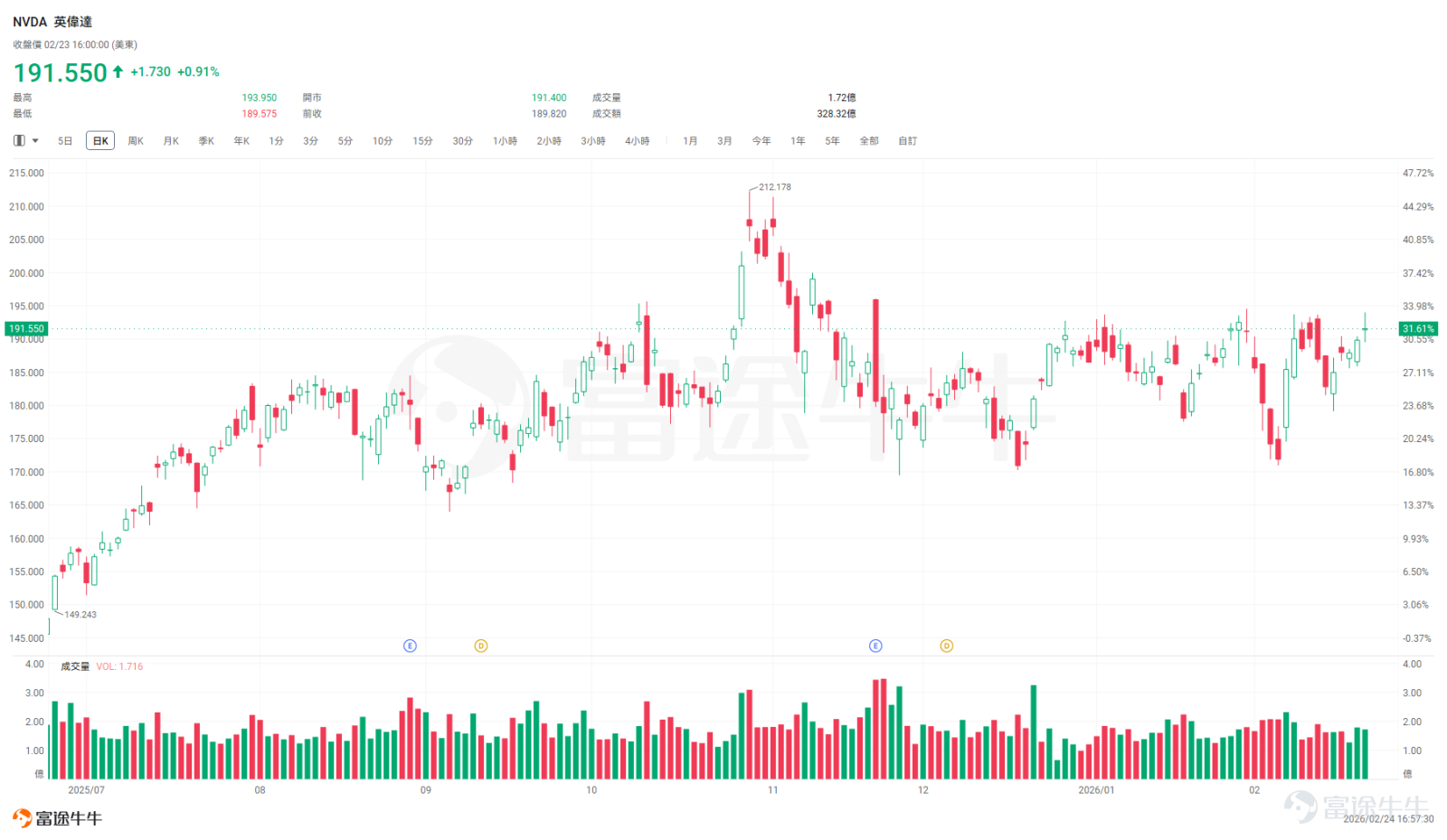
Task: Set chart range to 5年
Action: coord(832,141)
